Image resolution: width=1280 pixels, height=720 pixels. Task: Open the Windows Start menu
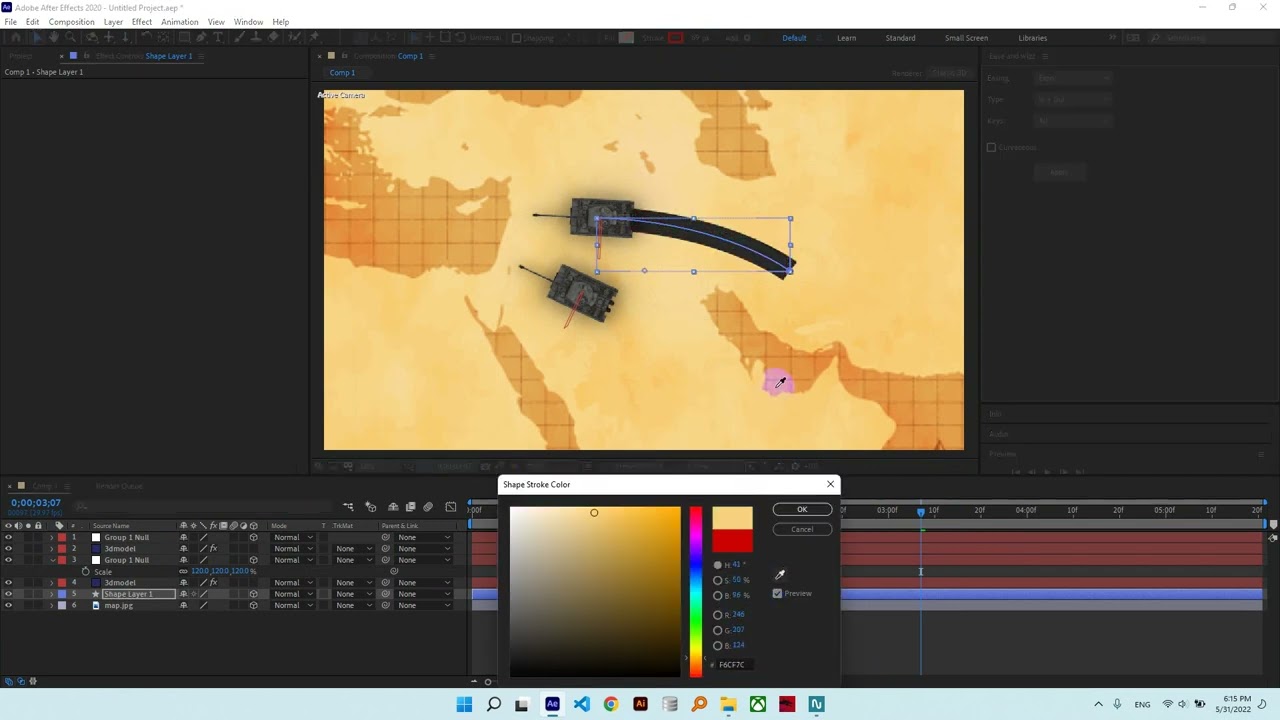coord(464,704)
